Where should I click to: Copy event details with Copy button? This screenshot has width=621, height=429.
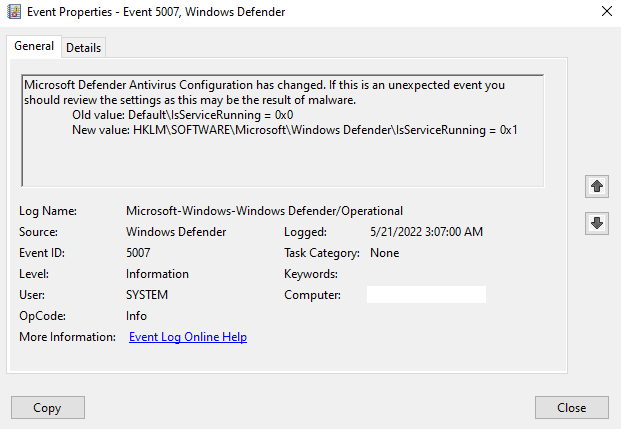pos(48,408)
